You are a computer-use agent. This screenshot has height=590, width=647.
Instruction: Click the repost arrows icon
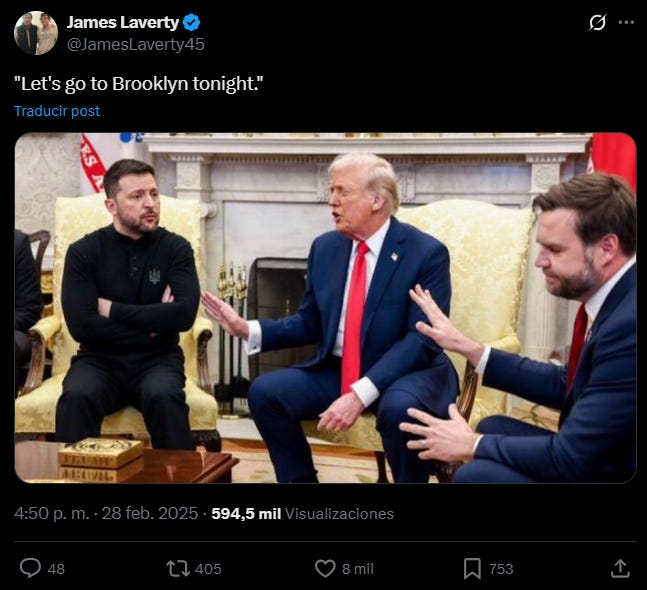[x=178, y=569]
